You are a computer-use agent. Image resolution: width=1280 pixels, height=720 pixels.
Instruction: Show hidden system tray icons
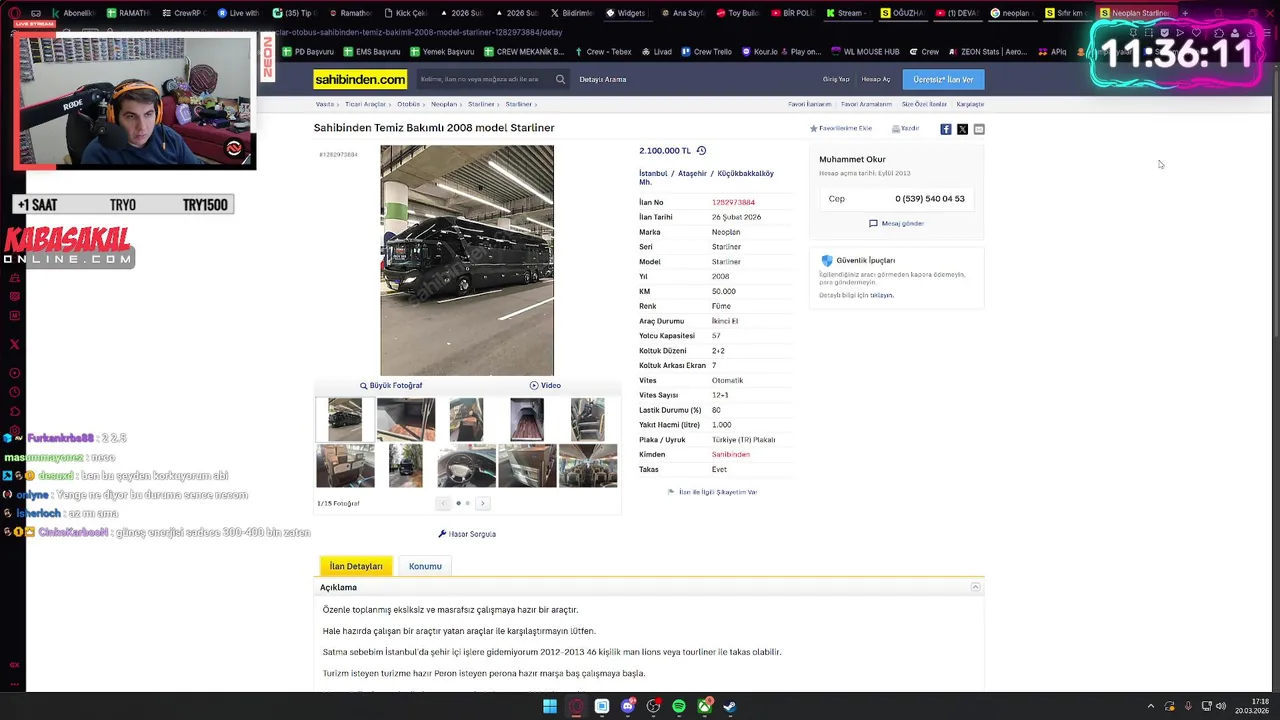1150,706
